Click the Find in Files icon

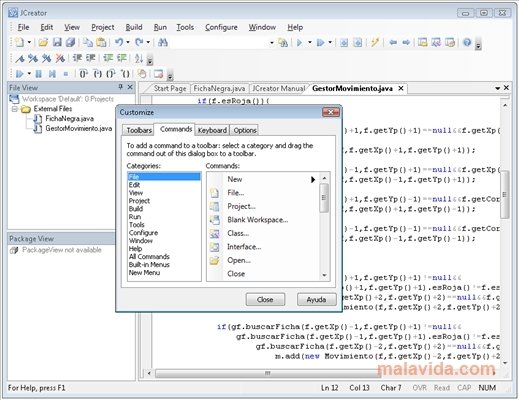click(x=283, y=42)
